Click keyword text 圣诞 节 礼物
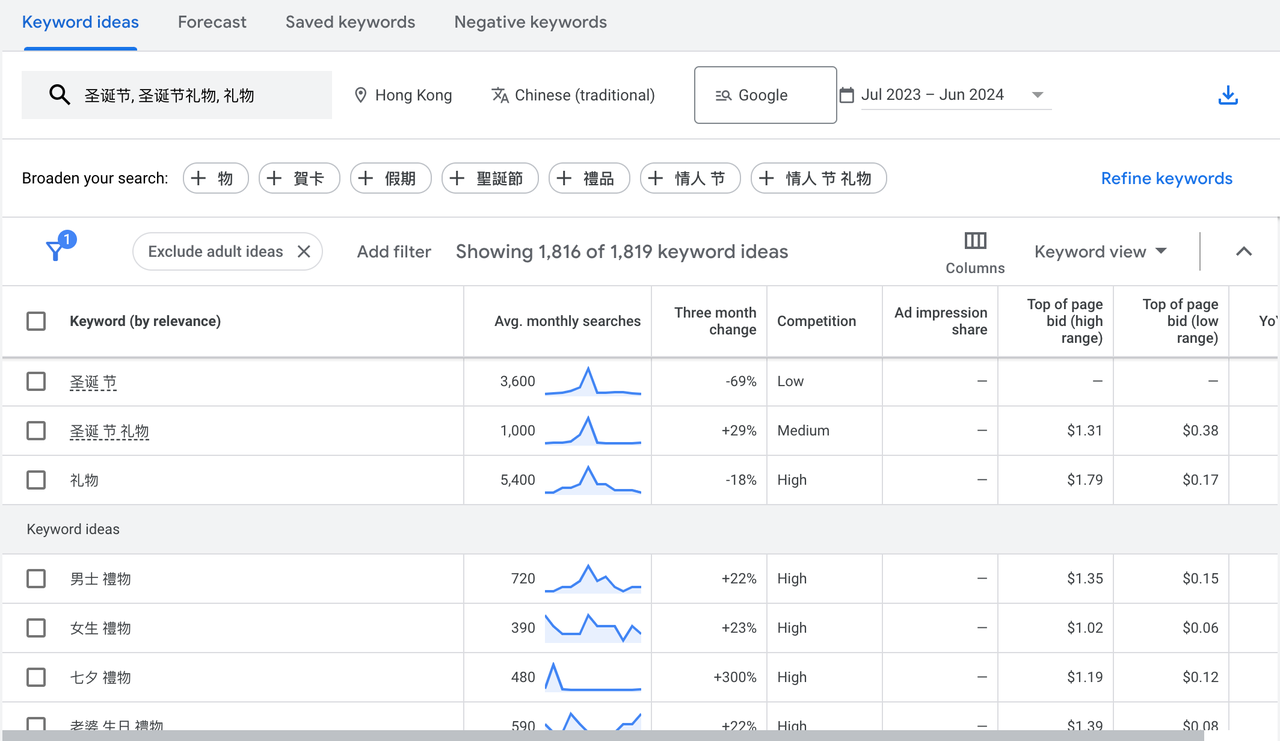This screenshot has width=1280, height=741. [x=109, y=431]
